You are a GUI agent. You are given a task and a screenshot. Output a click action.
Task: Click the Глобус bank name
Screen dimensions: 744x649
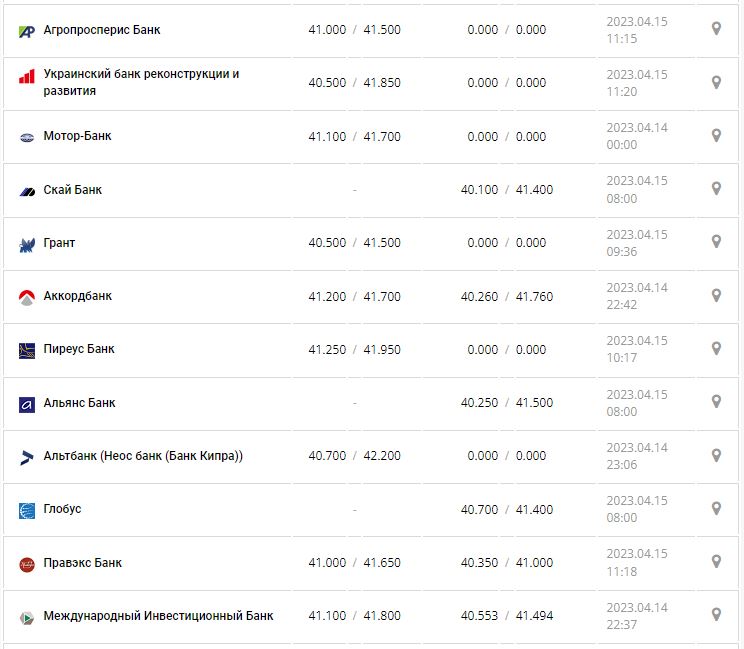[62, 509]
